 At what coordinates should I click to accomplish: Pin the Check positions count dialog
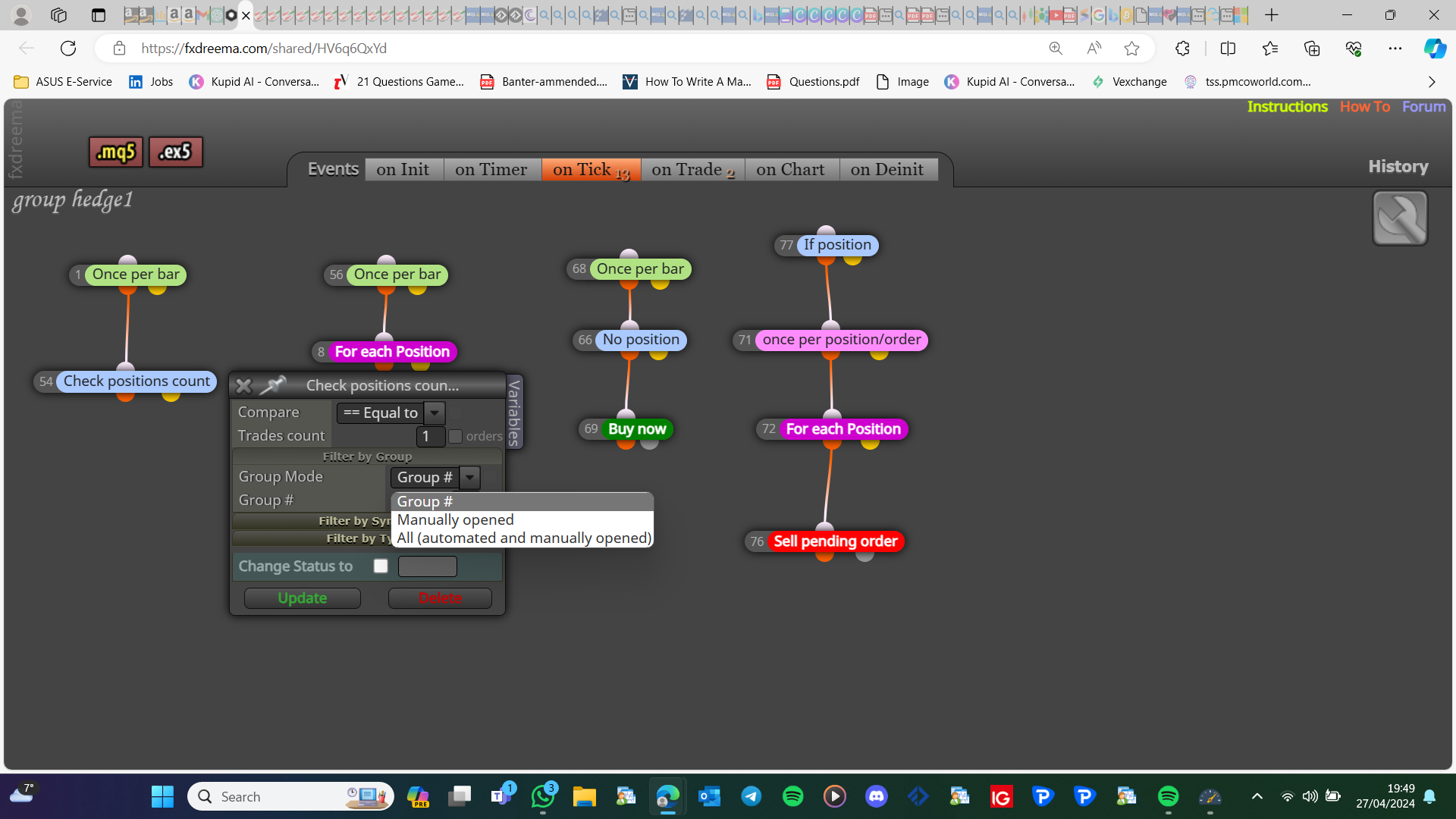[x=272, y=385]
